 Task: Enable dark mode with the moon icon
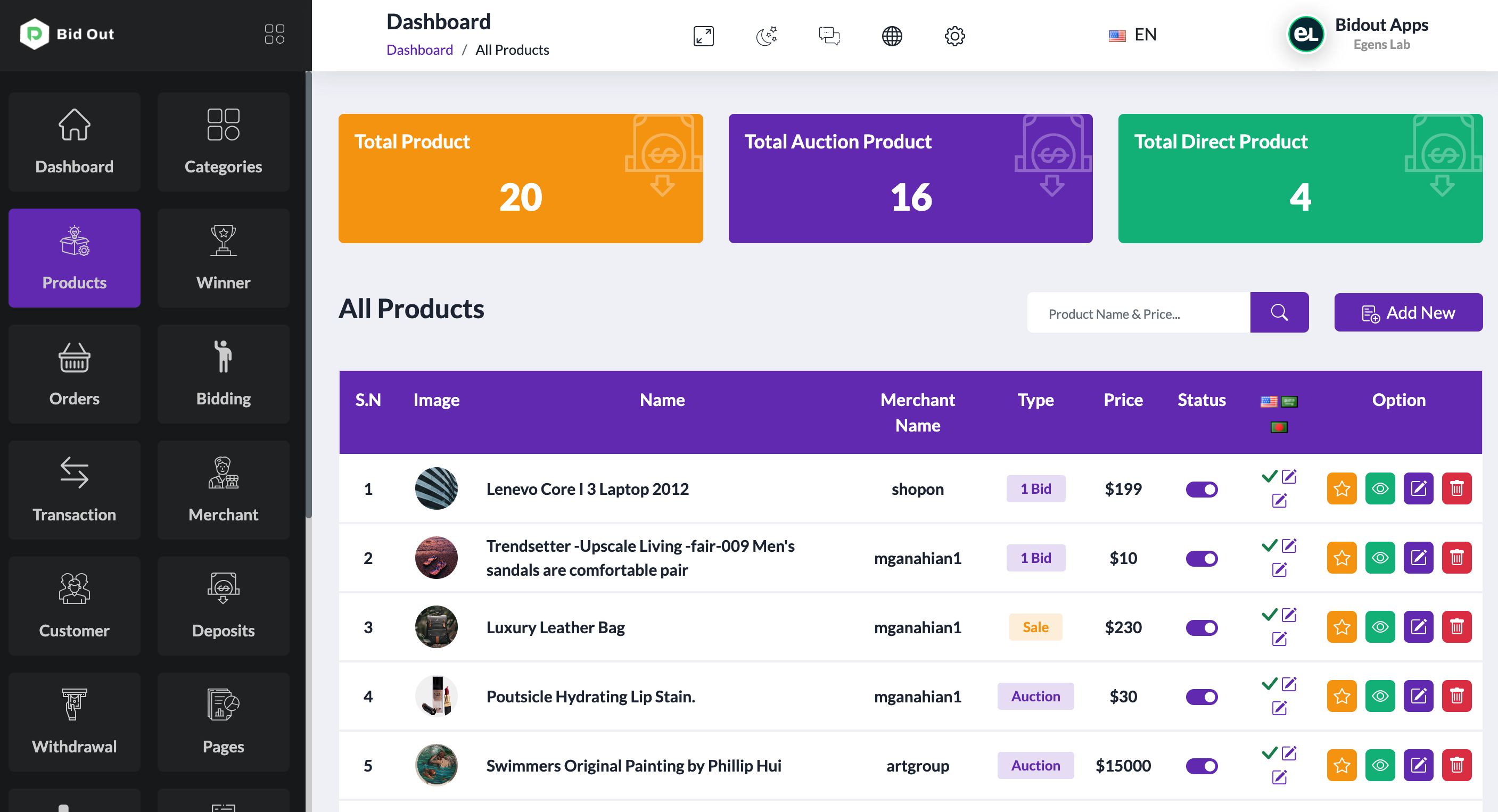coord(766,36)
